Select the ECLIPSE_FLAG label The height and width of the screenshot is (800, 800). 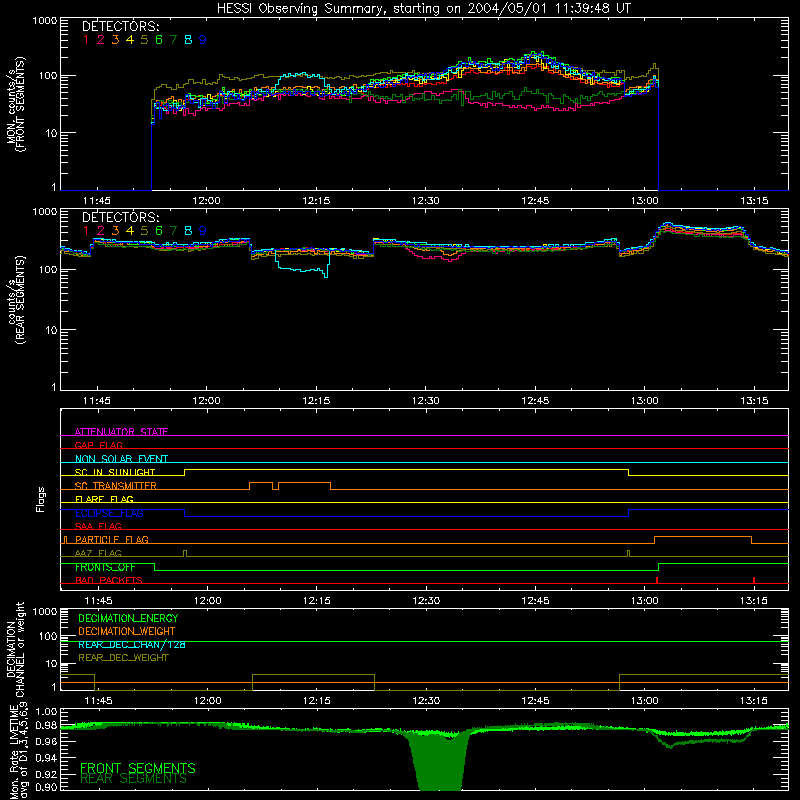pyautogui.click(x=109, y=513)
